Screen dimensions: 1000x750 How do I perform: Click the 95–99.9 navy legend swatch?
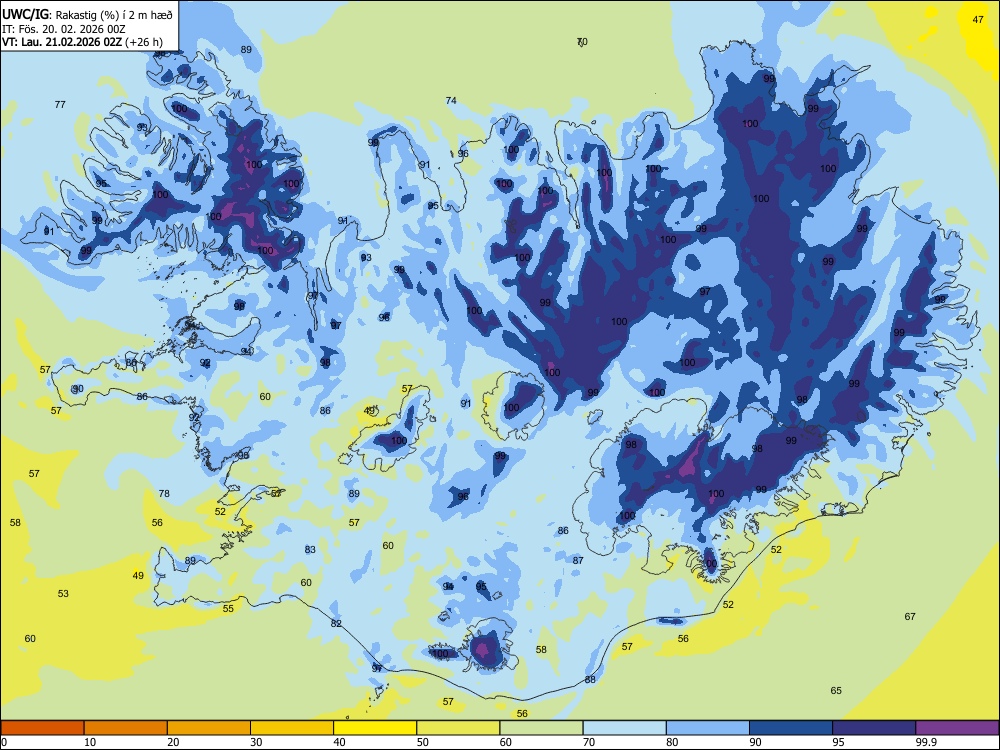click(x=874, y=728)
